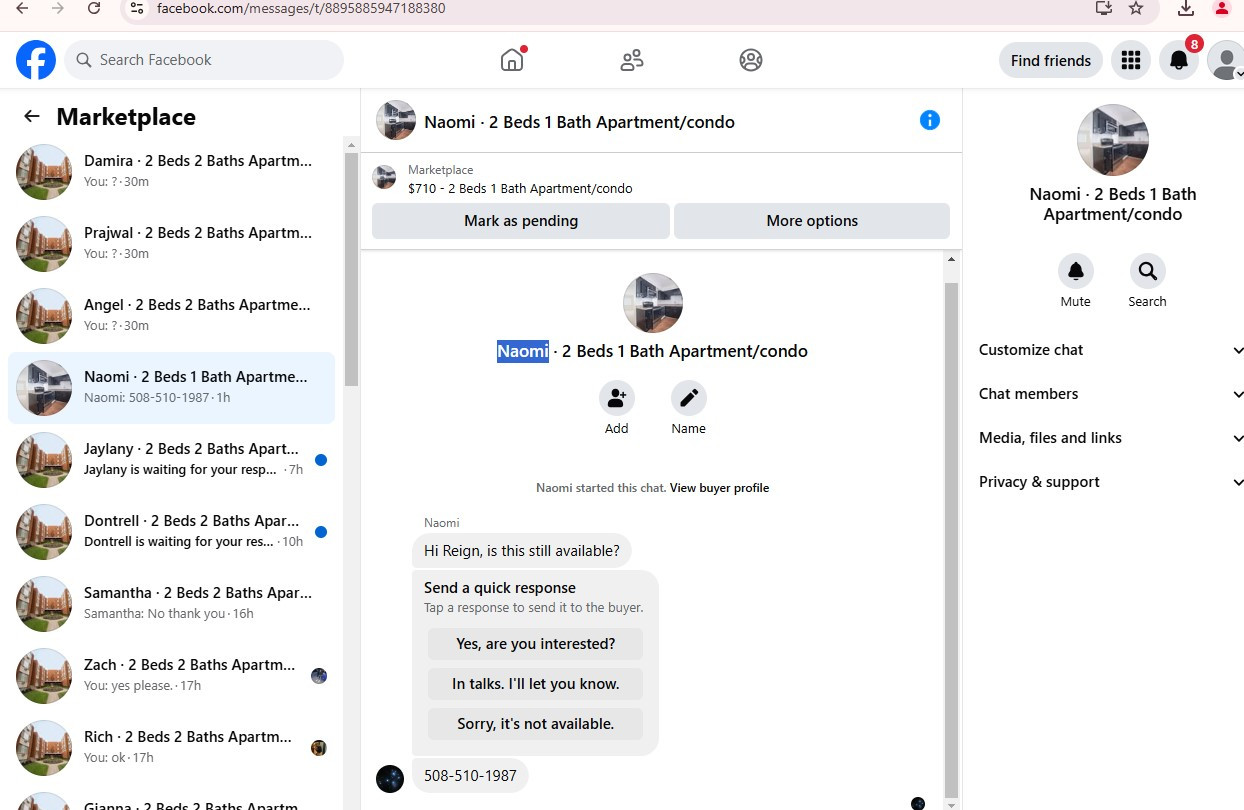Select Naomi's conversation in the list
The image size is (1244, 810).
pos(171,388)
